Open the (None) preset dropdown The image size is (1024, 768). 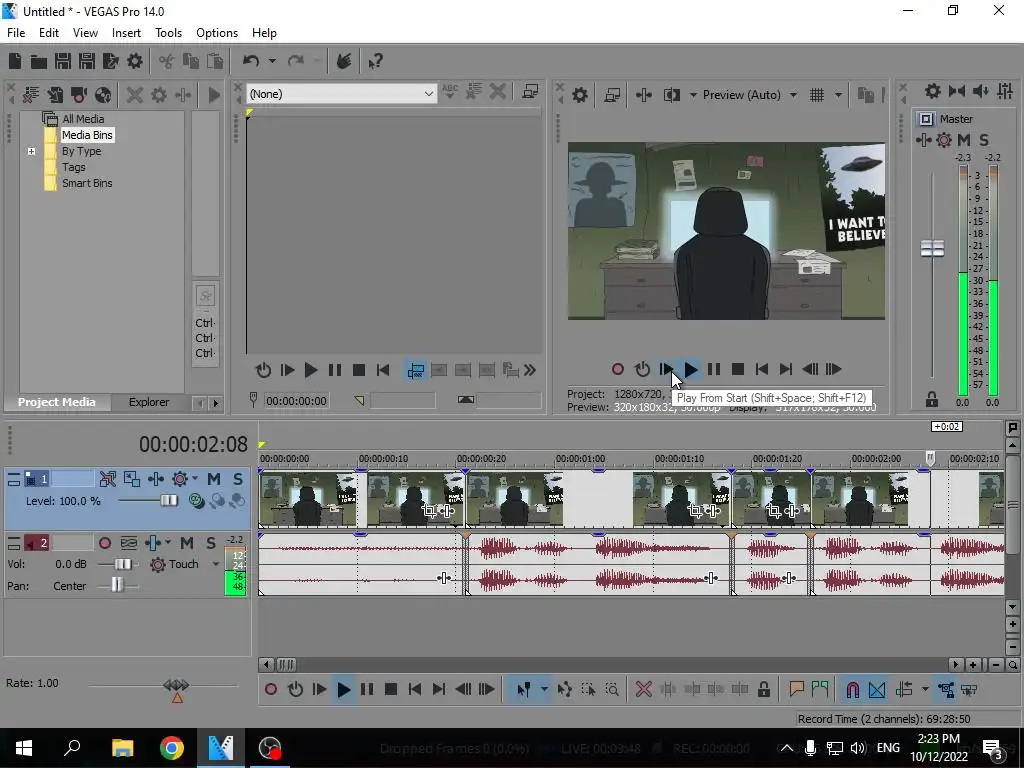coord(342,94)
